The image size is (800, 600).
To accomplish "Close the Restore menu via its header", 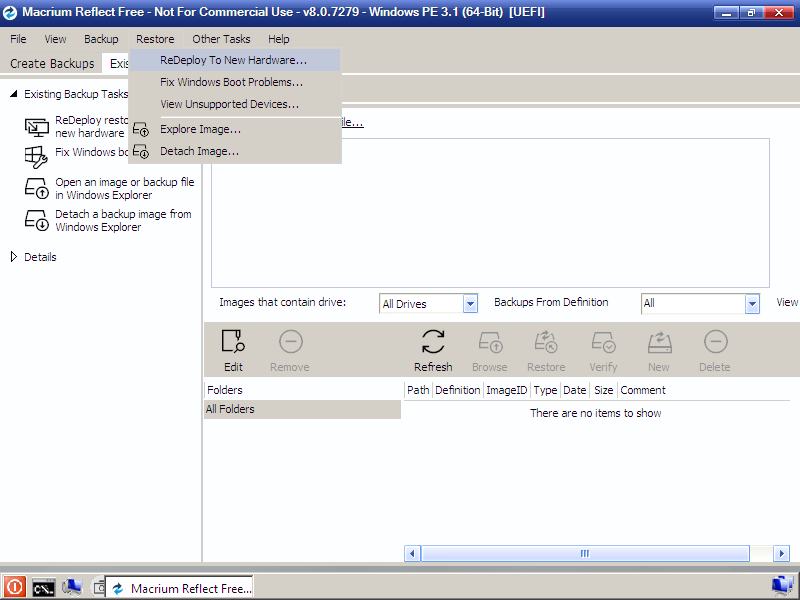I will (x=155, y=39).
